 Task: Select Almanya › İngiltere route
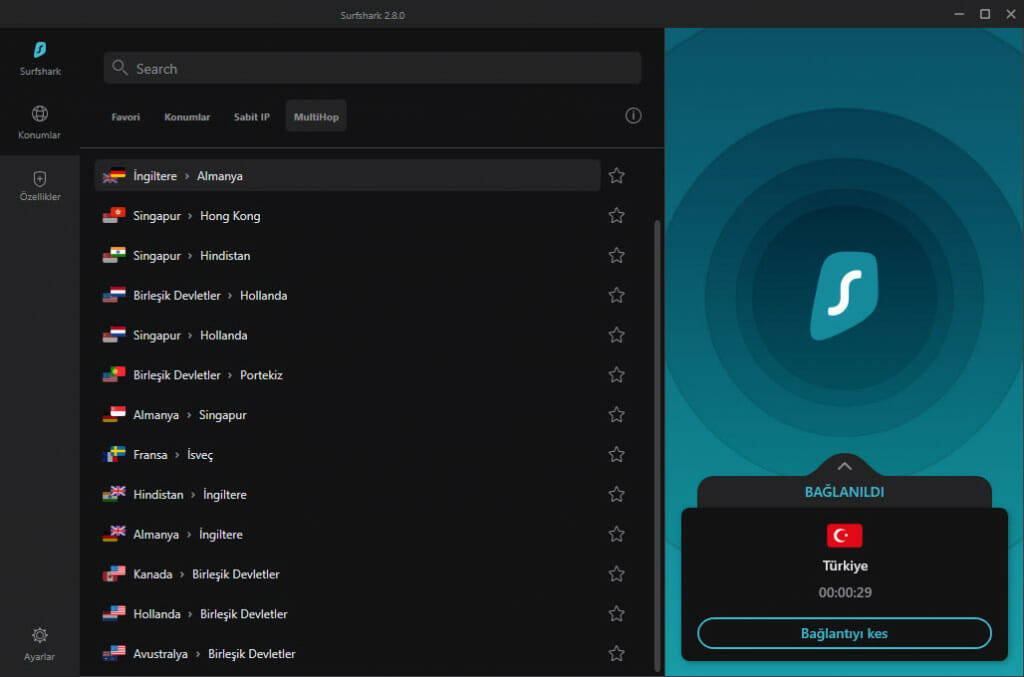(347, 534)
